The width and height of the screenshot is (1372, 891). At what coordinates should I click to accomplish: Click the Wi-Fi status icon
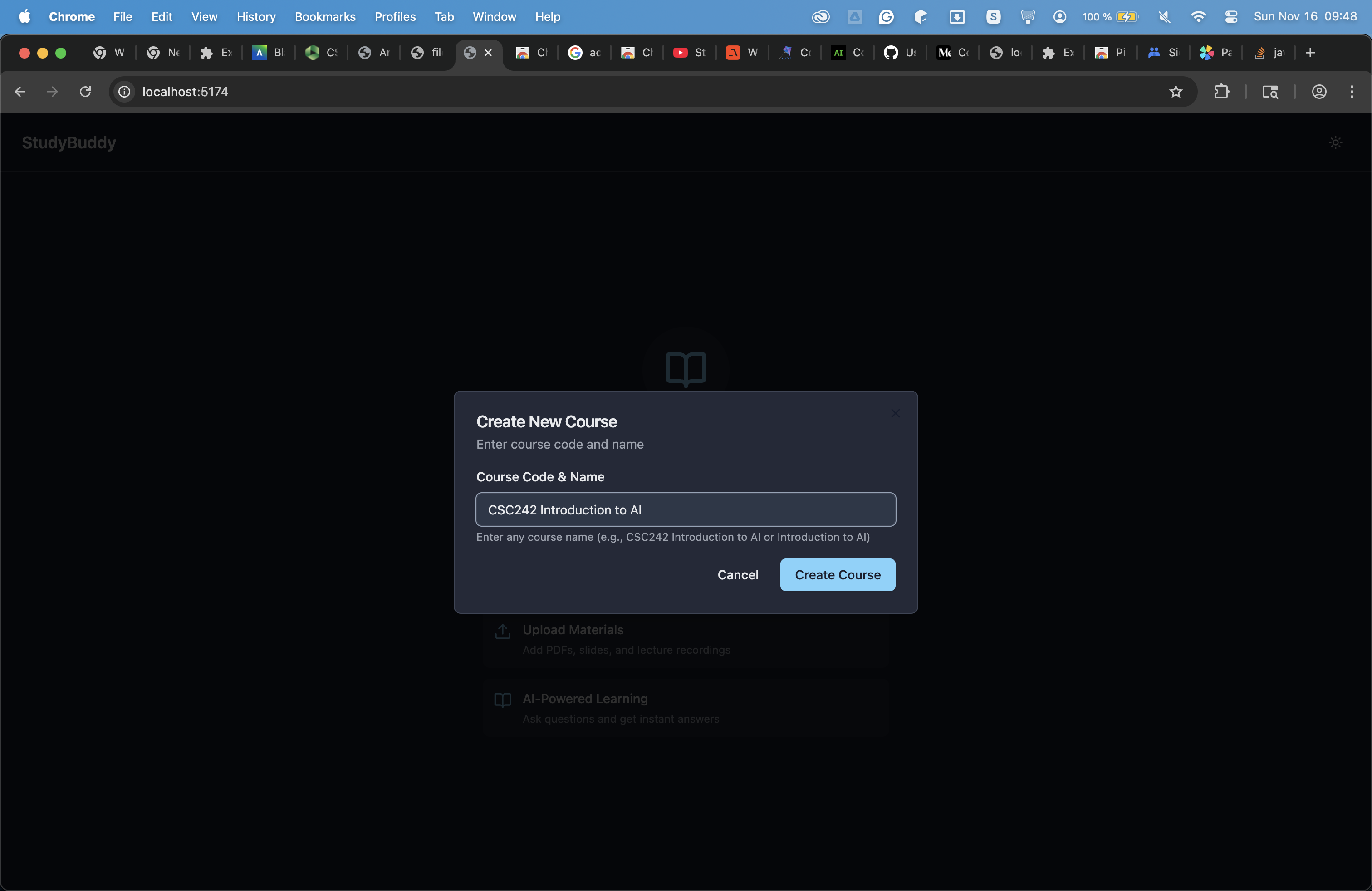tap(1198, 17)
